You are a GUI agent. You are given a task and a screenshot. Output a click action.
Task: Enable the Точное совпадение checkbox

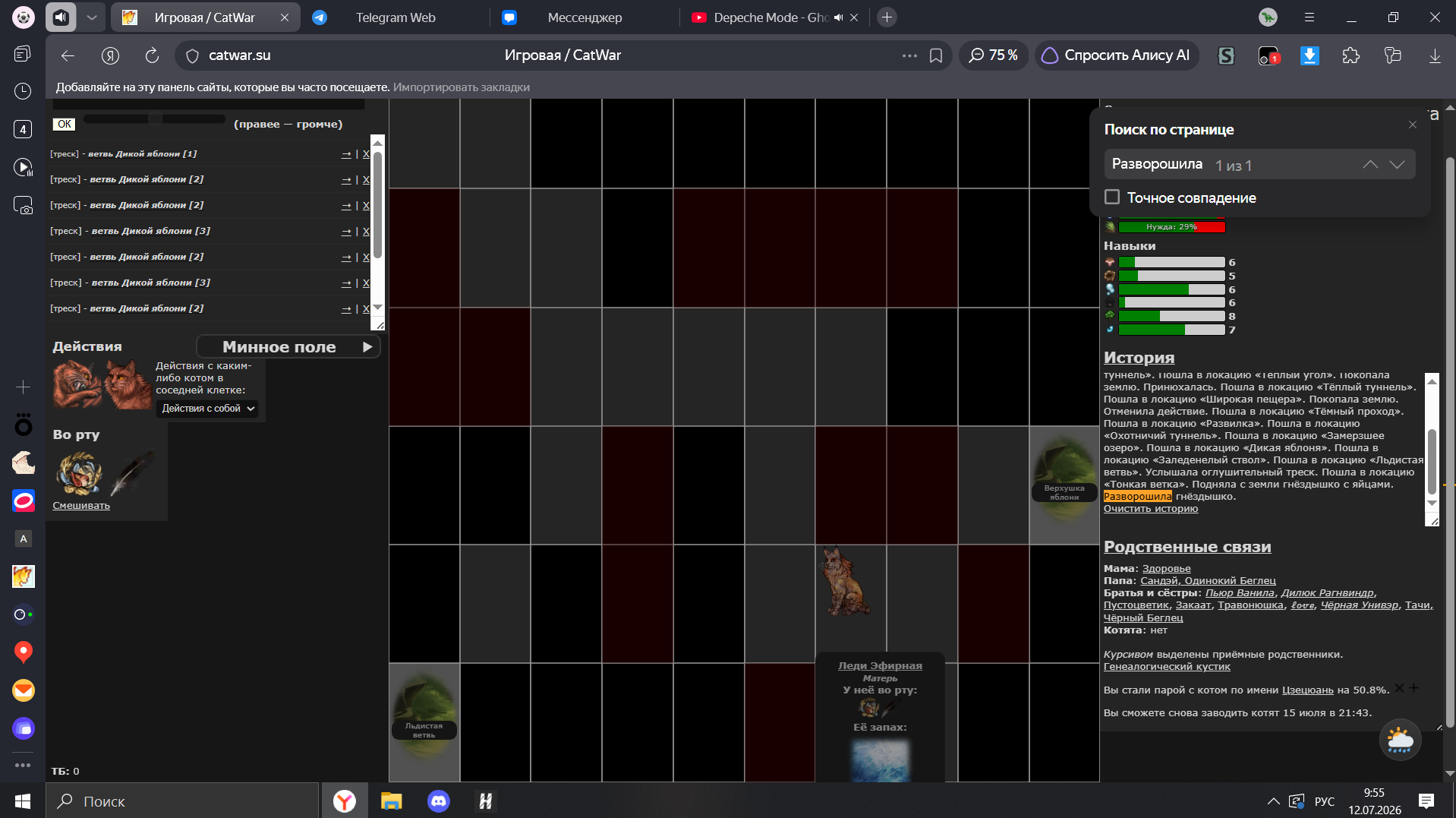[x=1112, y=197]
